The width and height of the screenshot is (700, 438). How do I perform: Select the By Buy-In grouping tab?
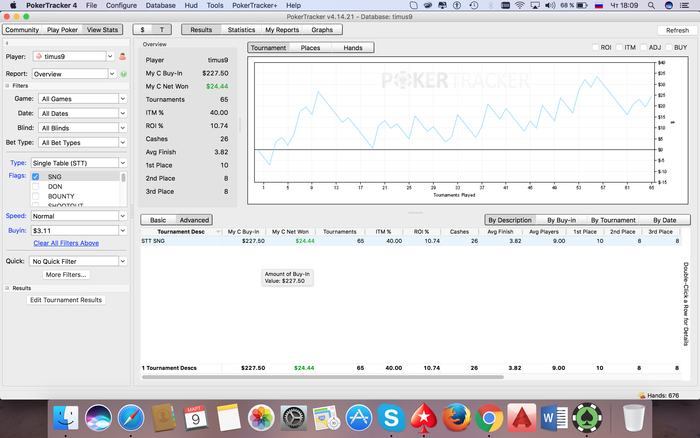tap(561, 220)
